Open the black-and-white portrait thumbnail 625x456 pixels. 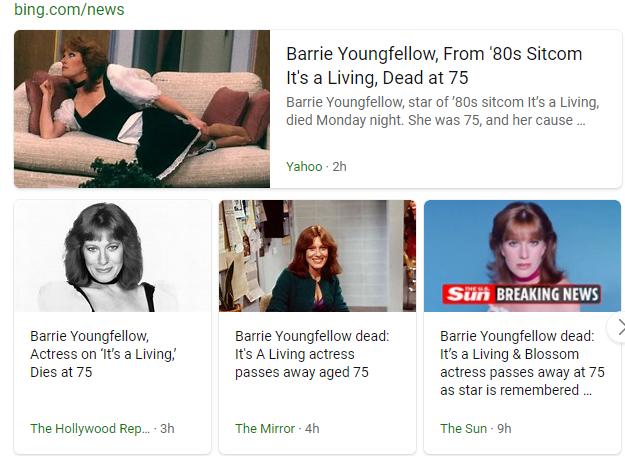tap(113, 256)
